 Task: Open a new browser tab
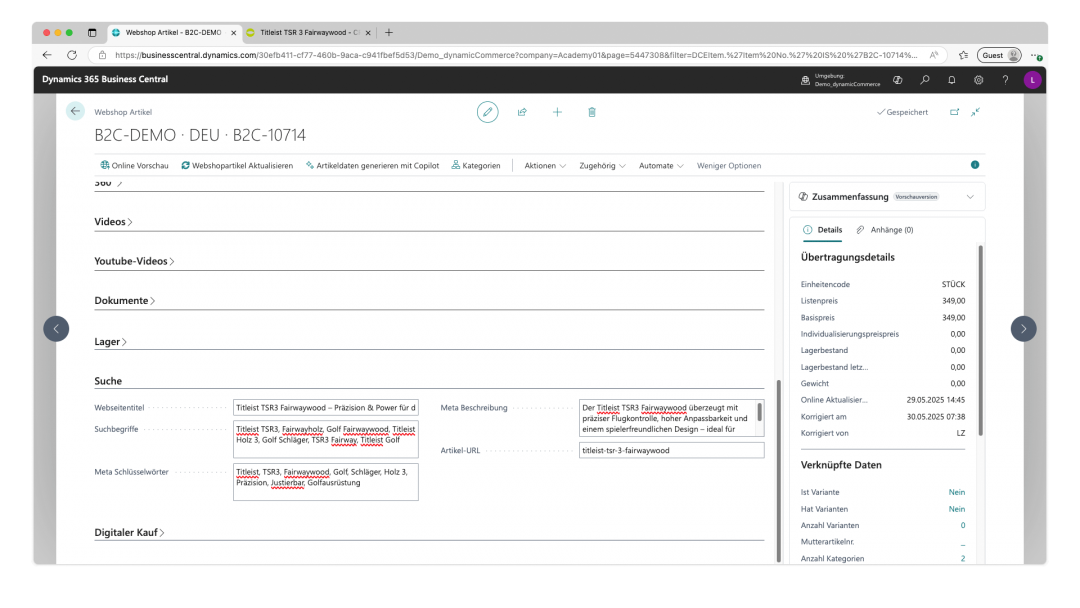[388, 32]
